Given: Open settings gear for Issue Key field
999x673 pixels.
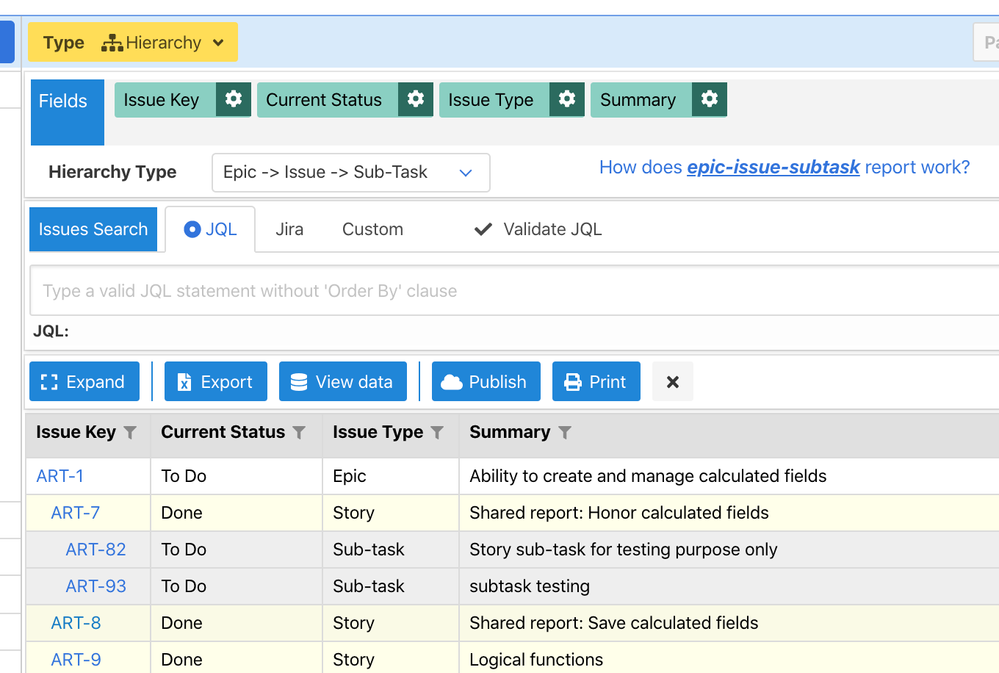Looking at the screenshot, I should pos(233,100).
